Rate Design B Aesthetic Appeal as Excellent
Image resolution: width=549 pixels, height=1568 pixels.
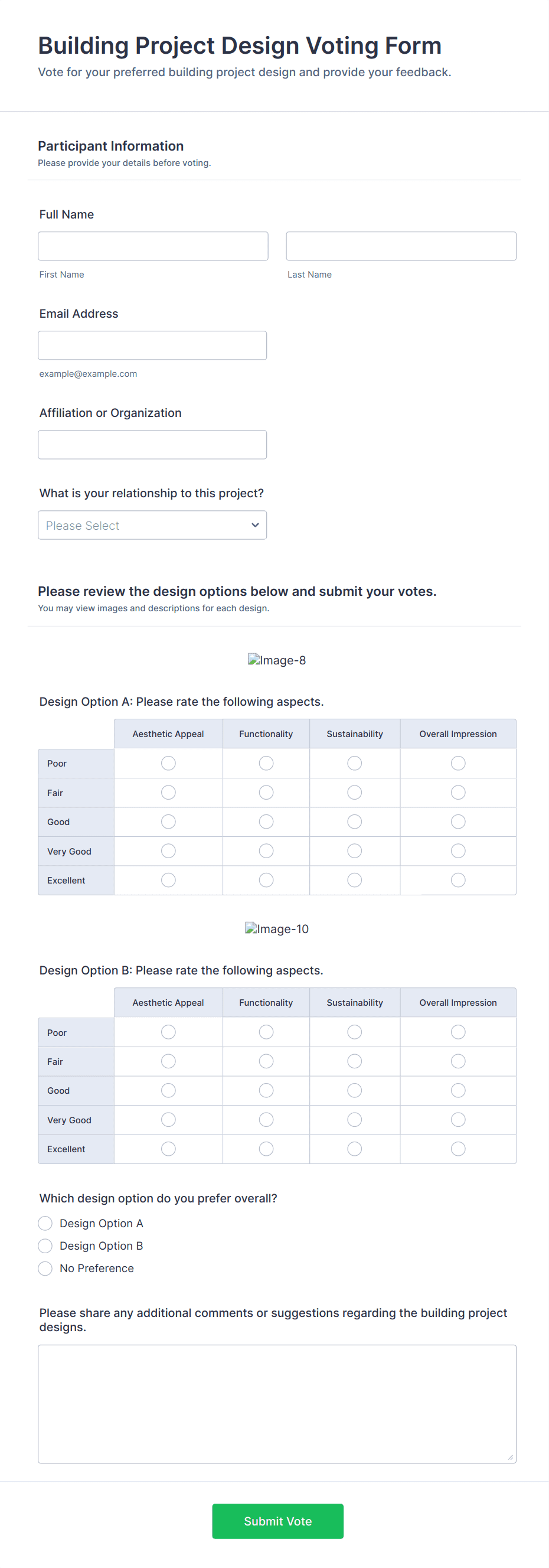click(x=169, y=1148)
